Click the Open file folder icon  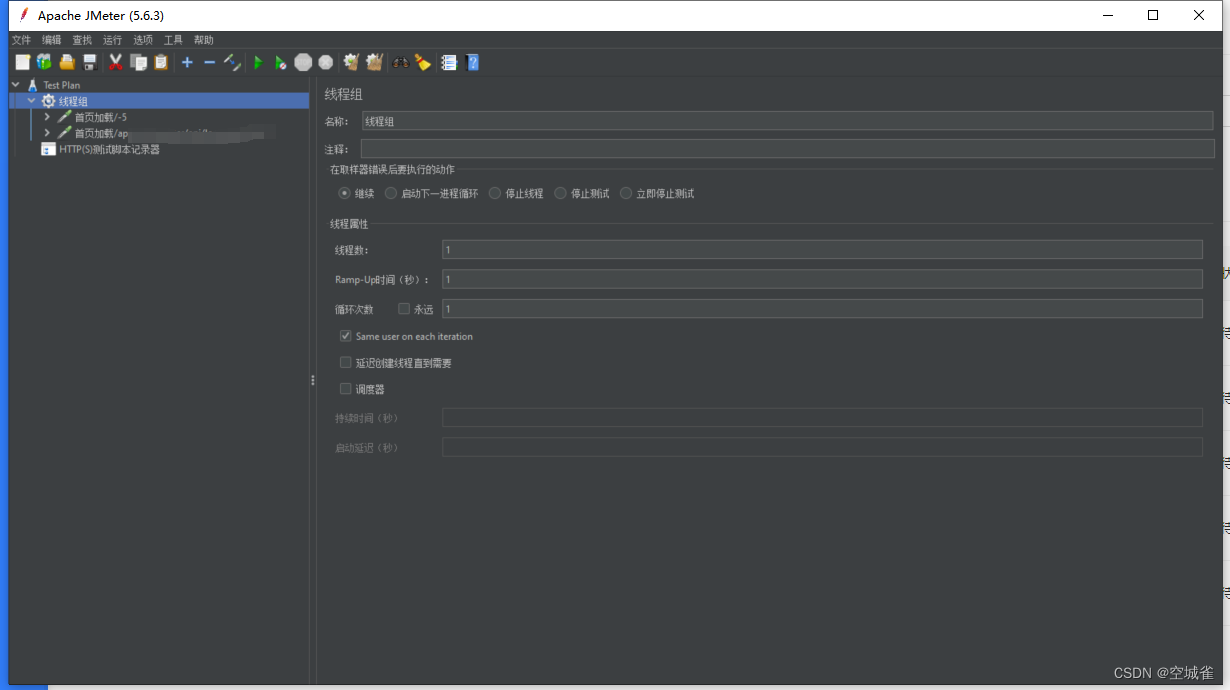click(x=67, y=62)
